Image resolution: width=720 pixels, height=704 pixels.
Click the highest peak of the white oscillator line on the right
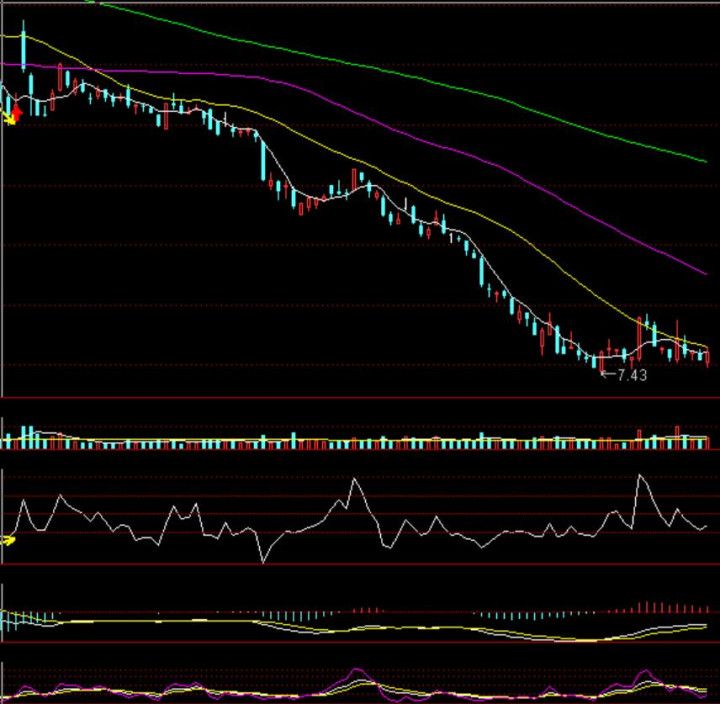click(640, 477)
